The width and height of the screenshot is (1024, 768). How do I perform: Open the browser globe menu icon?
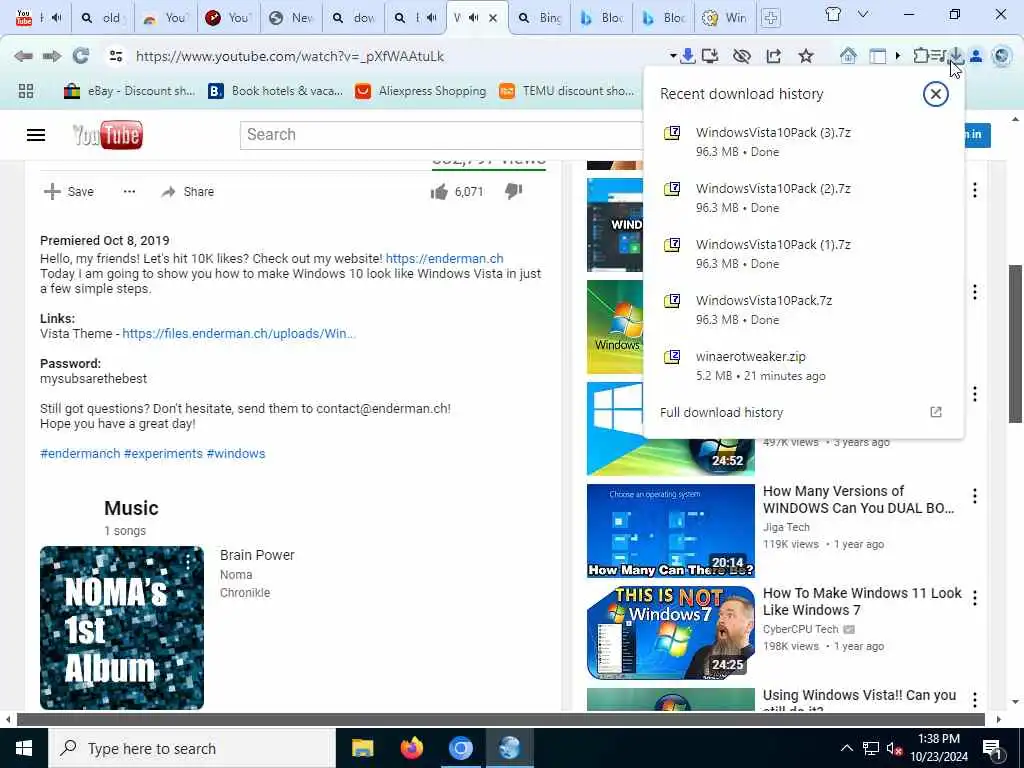click(x=1001, y=56)
